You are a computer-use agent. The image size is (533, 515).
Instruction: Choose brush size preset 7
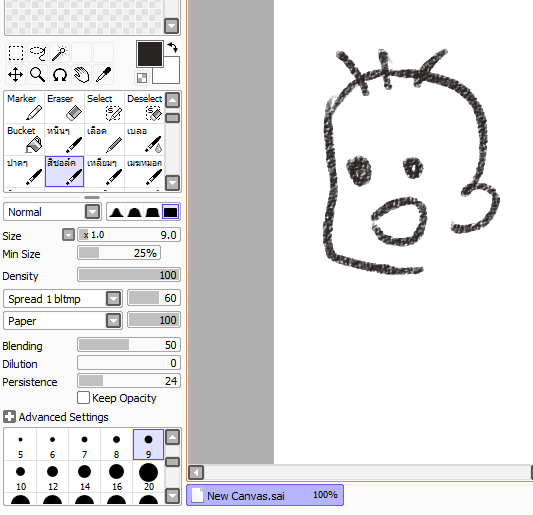click(x=84, y=445)
